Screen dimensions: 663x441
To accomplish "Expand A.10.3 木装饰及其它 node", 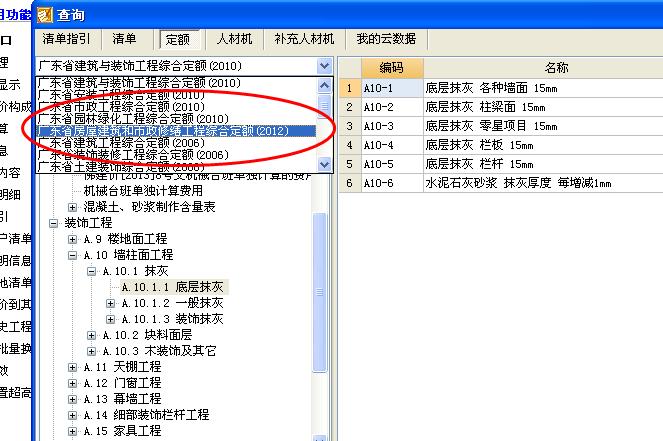I will (x=91, y=351).
